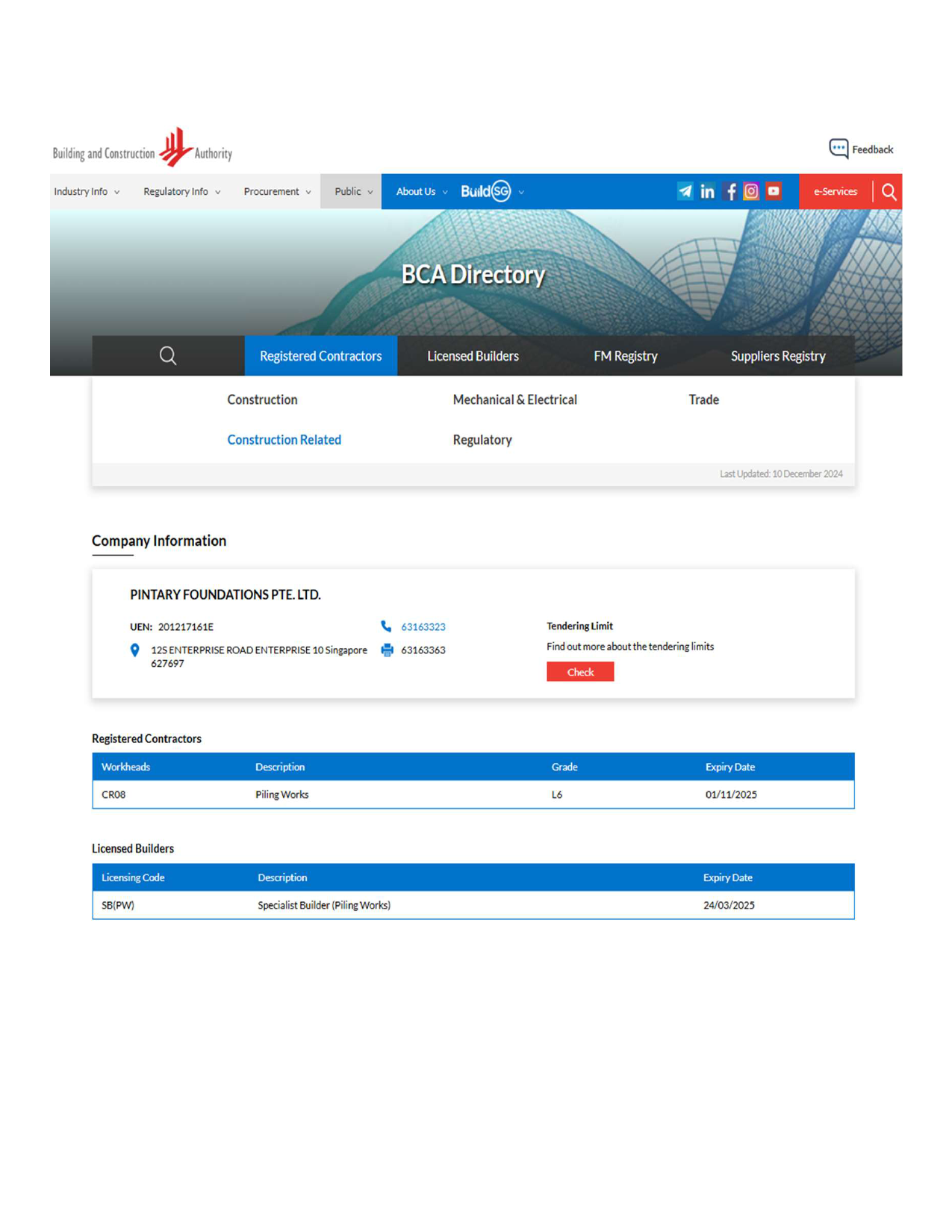Screen dimensions: 952x1232
Task: Click the Building and Construction Authority logo
Action: tap(143, 148)
